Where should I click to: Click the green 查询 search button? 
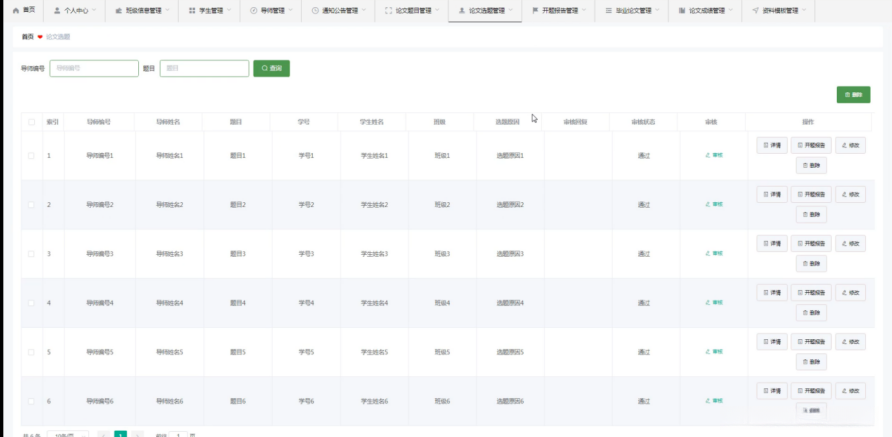(x=271, y=68)
